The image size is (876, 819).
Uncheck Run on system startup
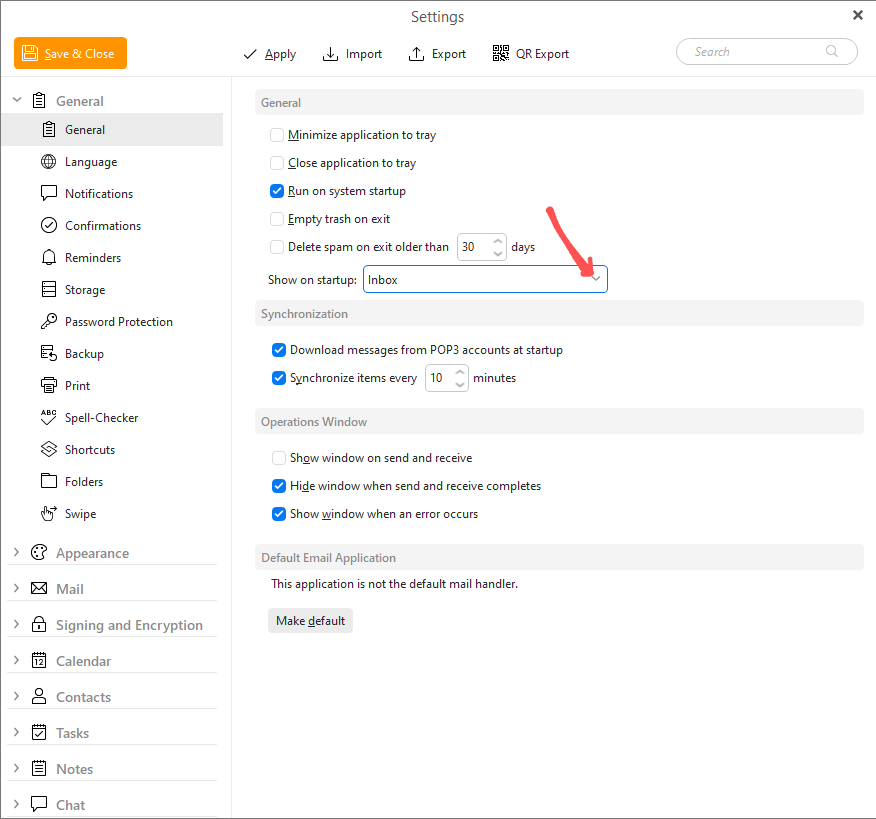point(277,191)
